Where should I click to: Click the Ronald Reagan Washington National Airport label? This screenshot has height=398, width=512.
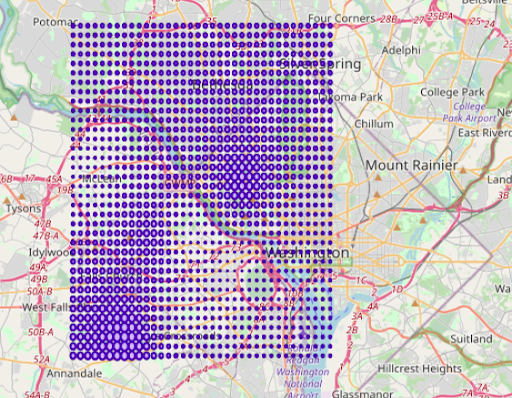pyautogui.click(x=303, y=372)
